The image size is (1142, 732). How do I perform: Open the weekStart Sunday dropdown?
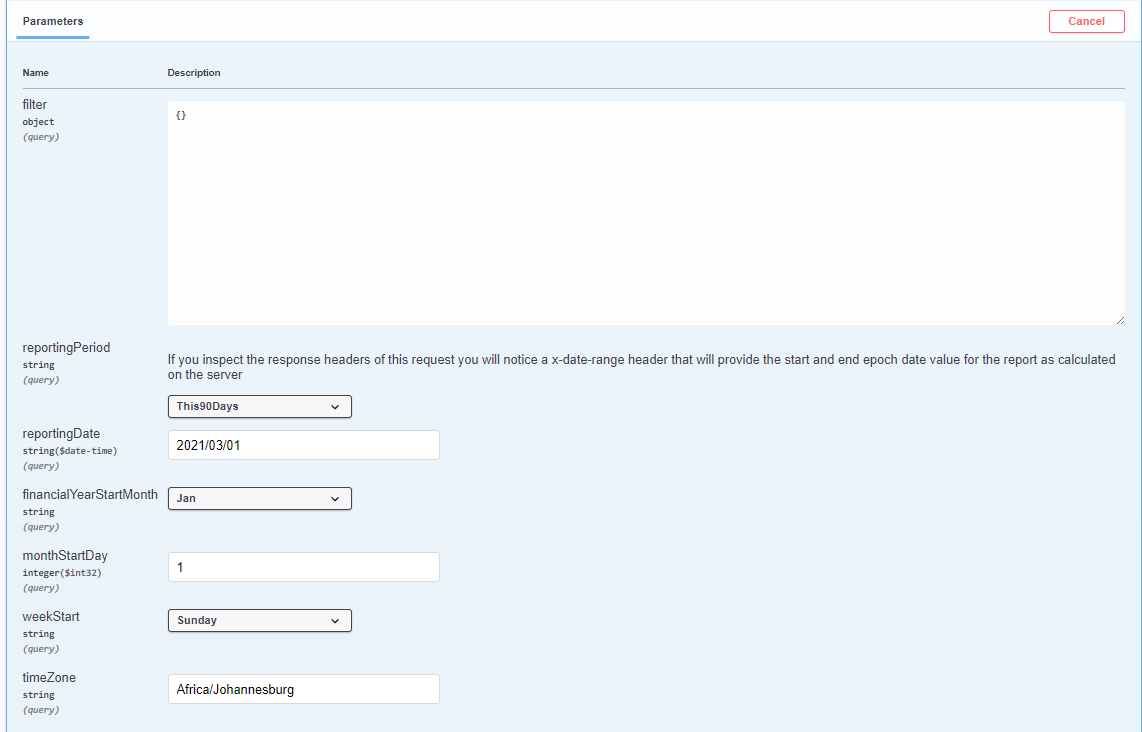tap(259, 621)
